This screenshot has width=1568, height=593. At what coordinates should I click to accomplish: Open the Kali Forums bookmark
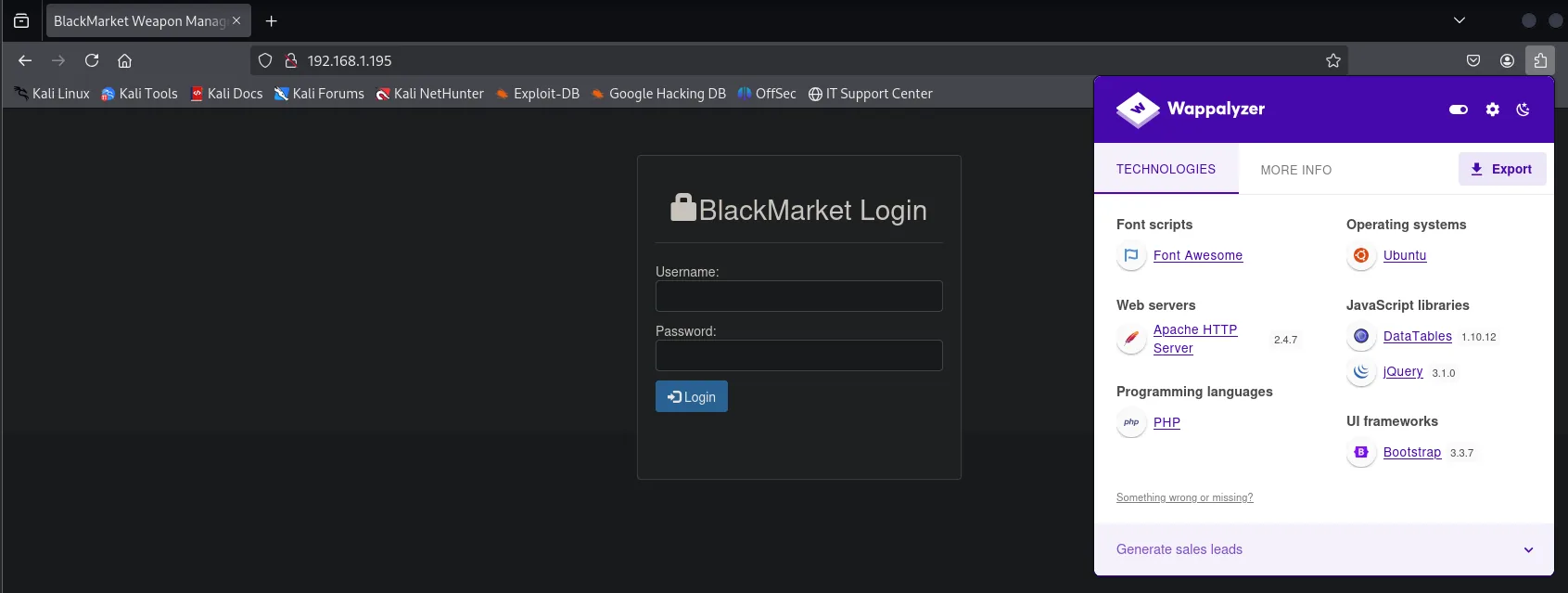319,94
